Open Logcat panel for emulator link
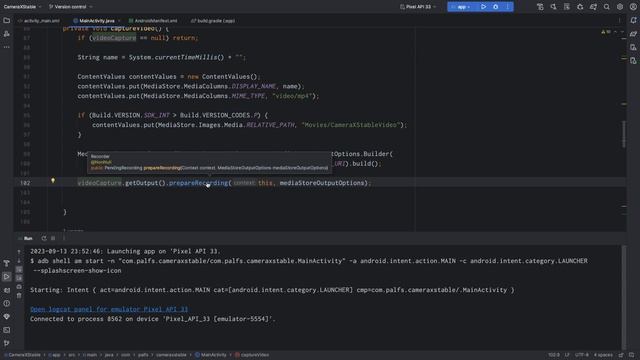The image size is (640, 360). point(109,309)
